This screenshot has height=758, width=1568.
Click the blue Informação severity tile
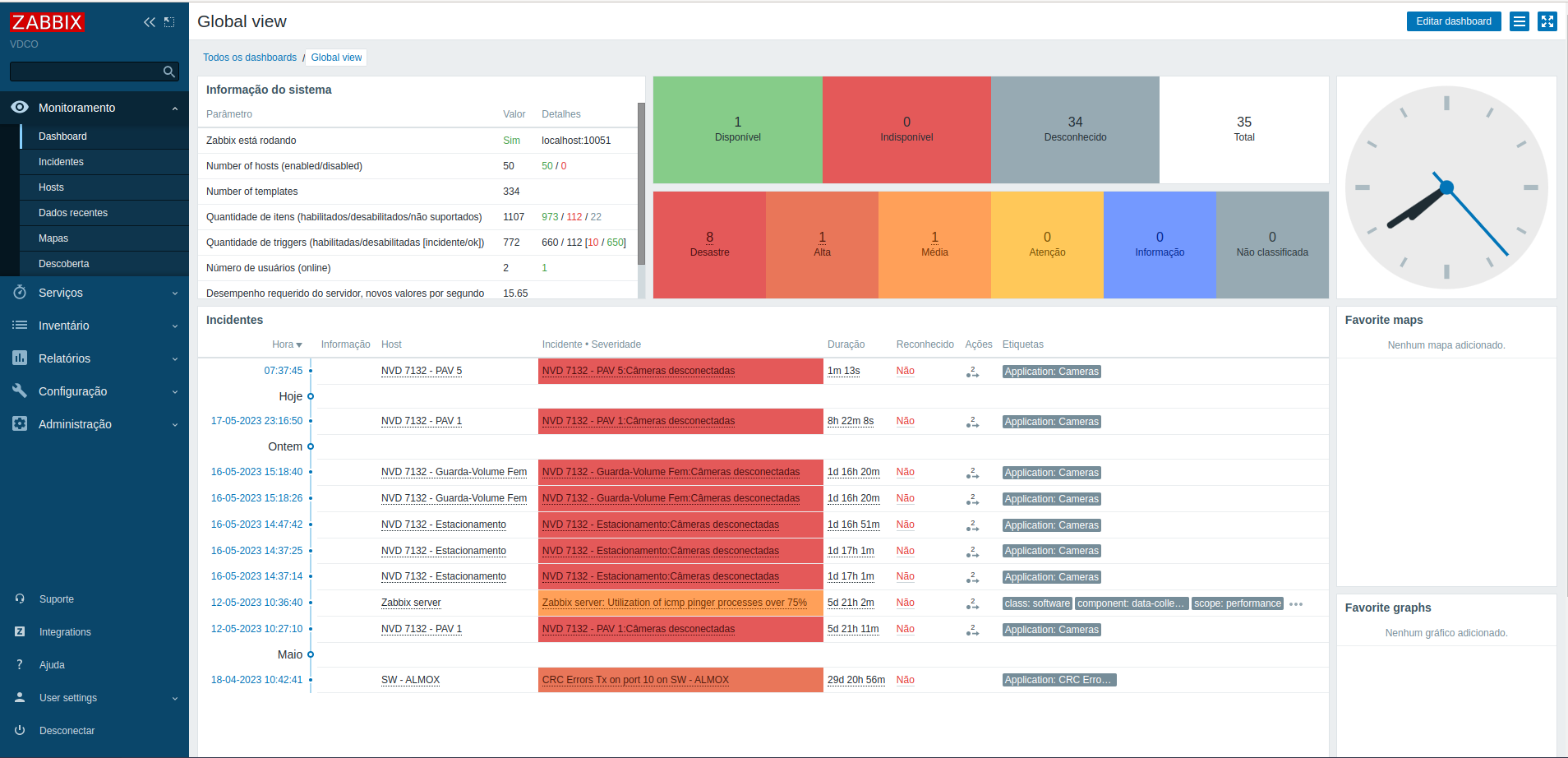click(1160, 245)
